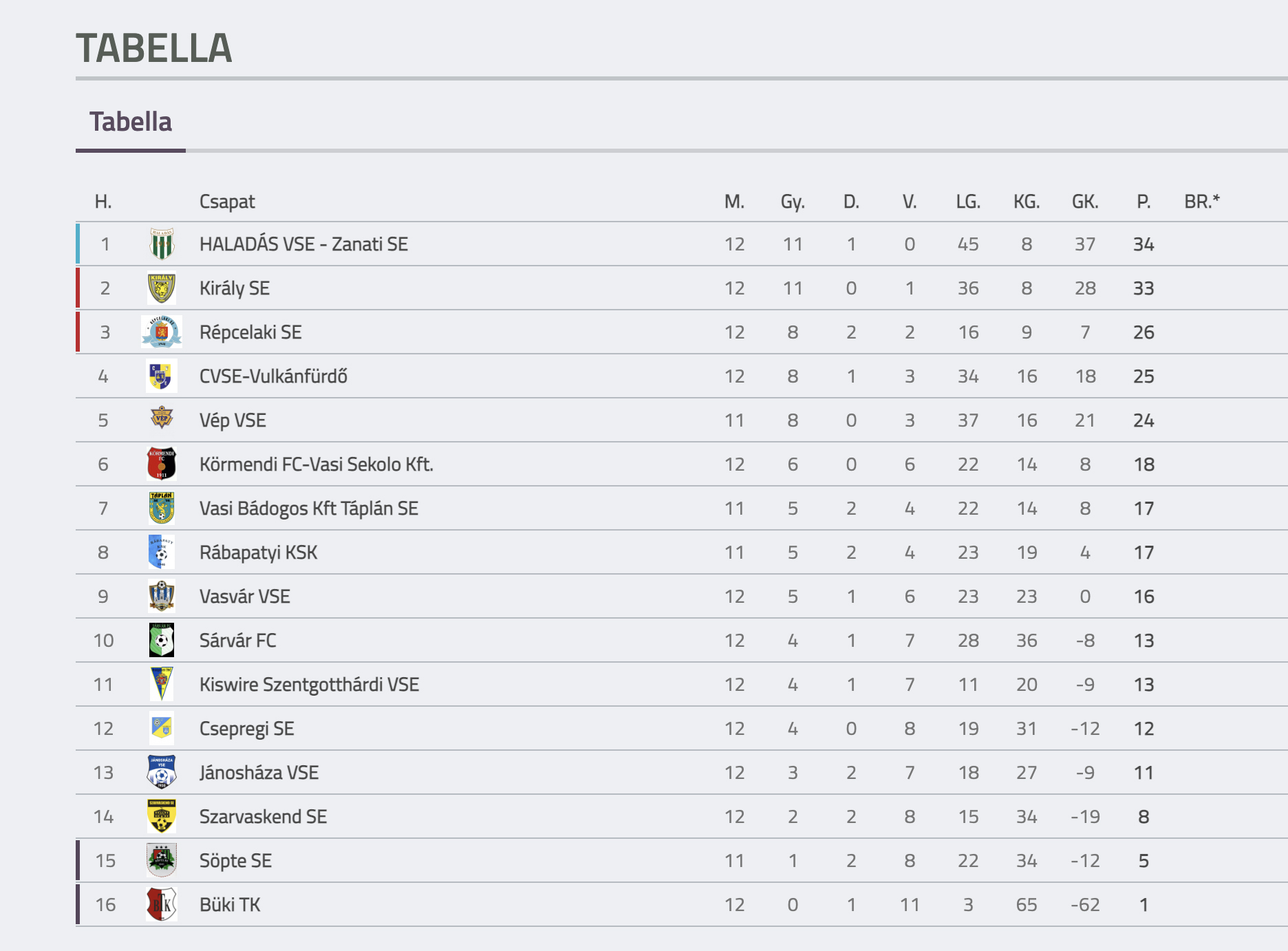Click the Körmendi FC red-black crest

click(x=162, y=464)
